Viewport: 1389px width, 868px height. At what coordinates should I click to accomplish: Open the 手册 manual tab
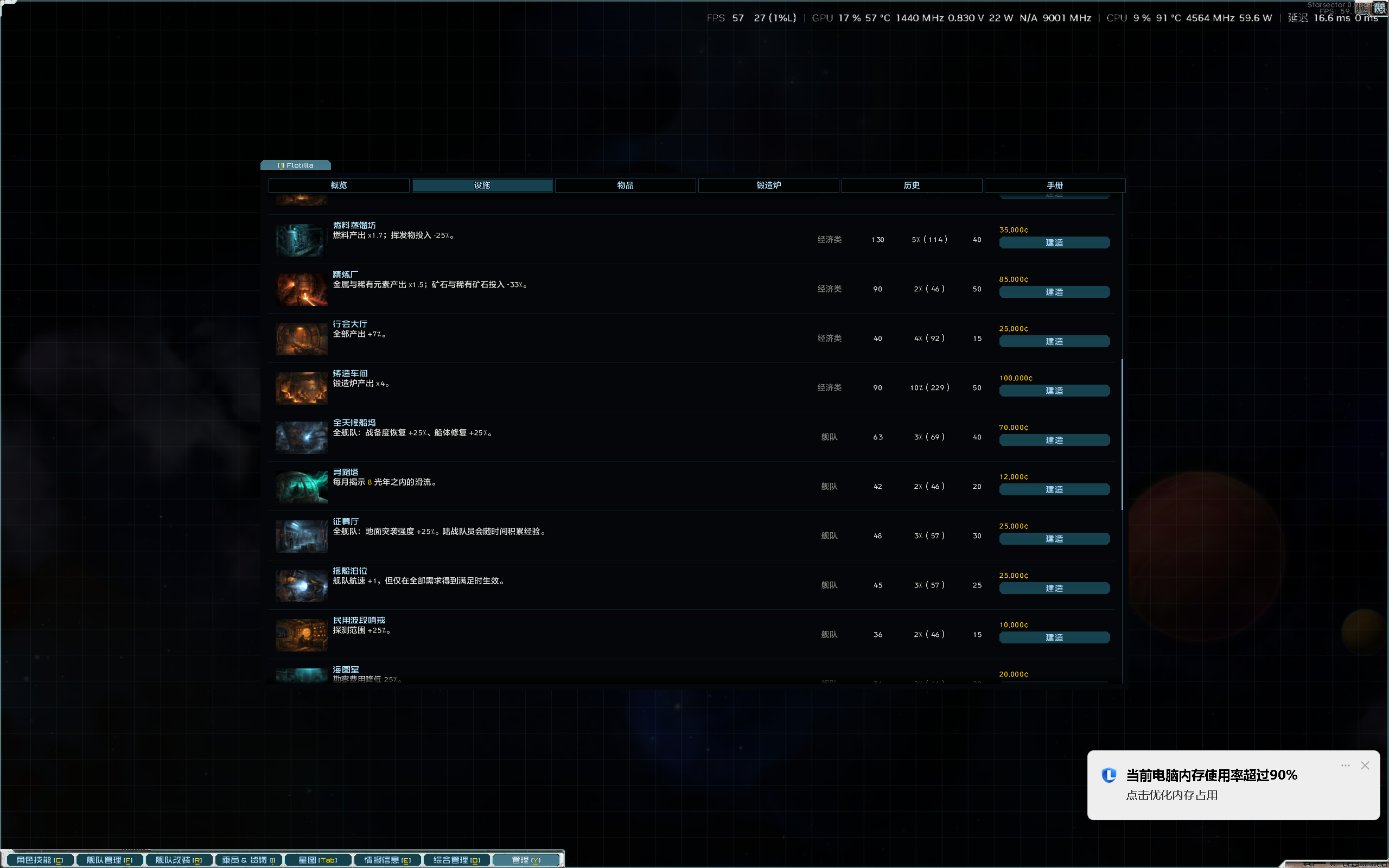tap(1055, 185)
